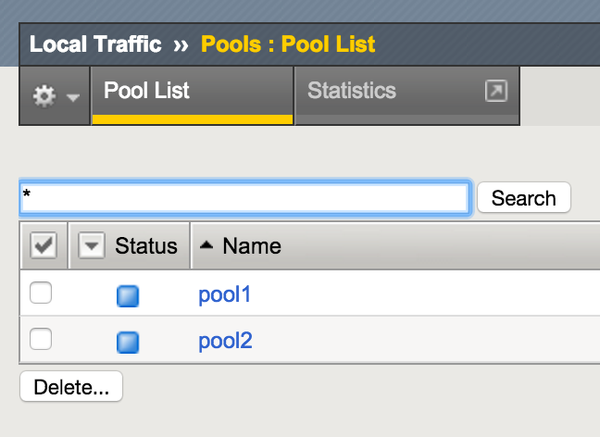Click the Local Traffic breadcrumb title

coord(95,44)
